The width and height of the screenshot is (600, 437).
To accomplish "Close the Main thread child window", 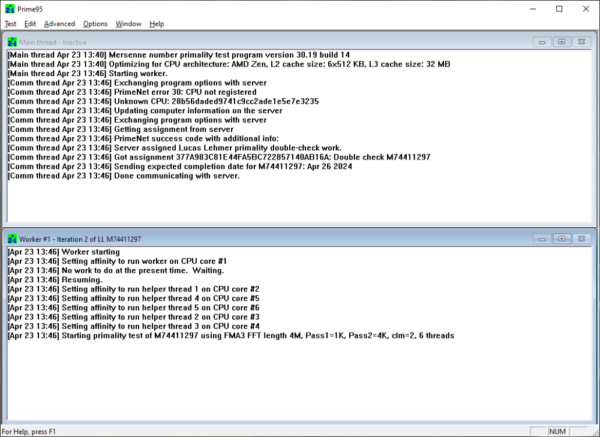I will [581, 42].
